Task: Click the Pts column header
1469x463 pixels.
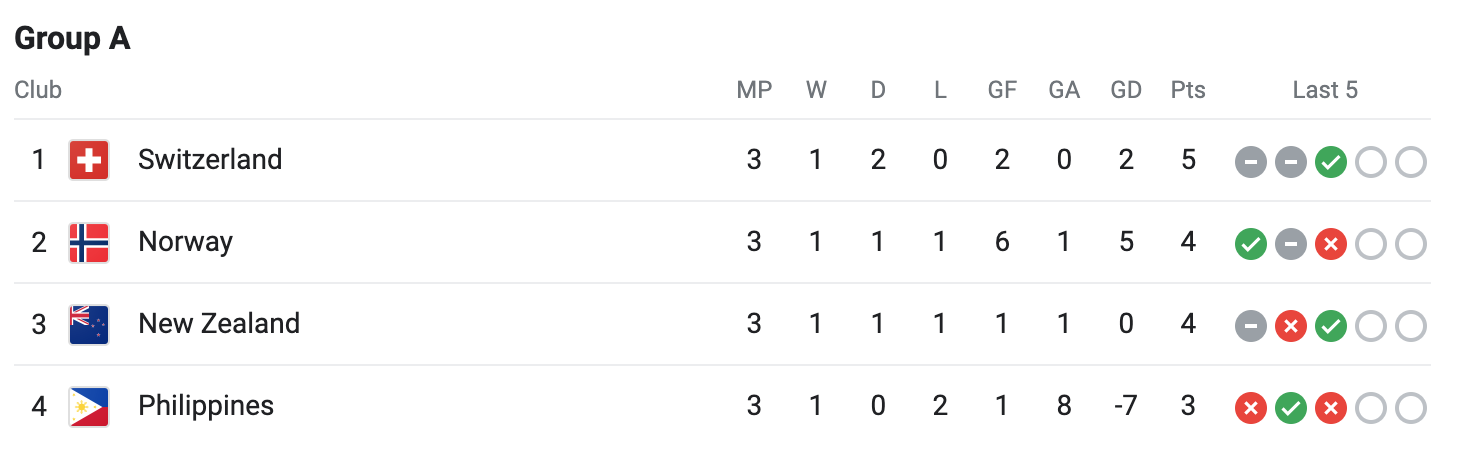Action: point(1188,90)
